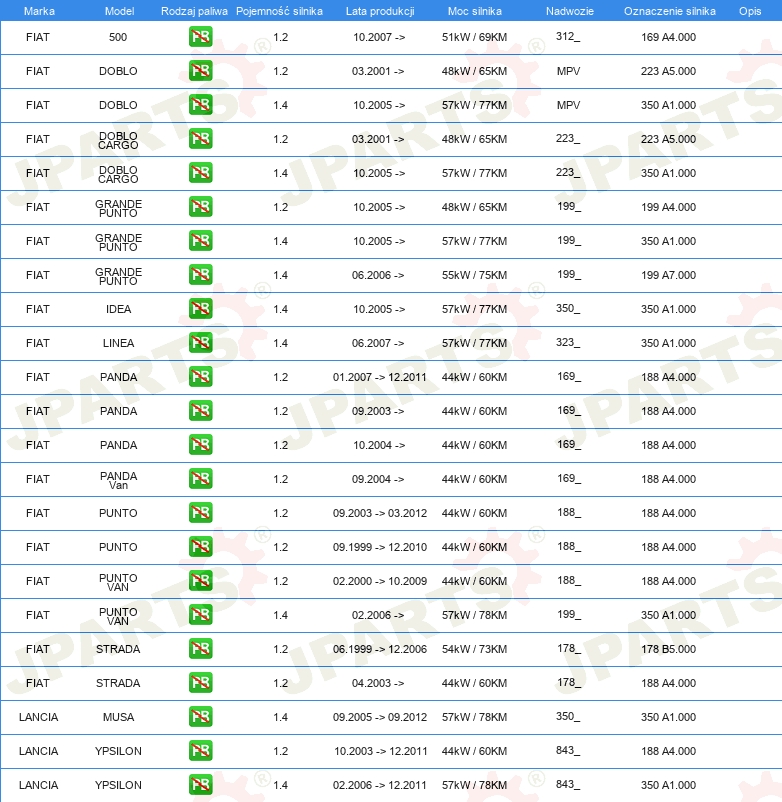Screen dimensions: 782x802
Task: Click the 'Lata produkcji' column header
Action: 380,11
